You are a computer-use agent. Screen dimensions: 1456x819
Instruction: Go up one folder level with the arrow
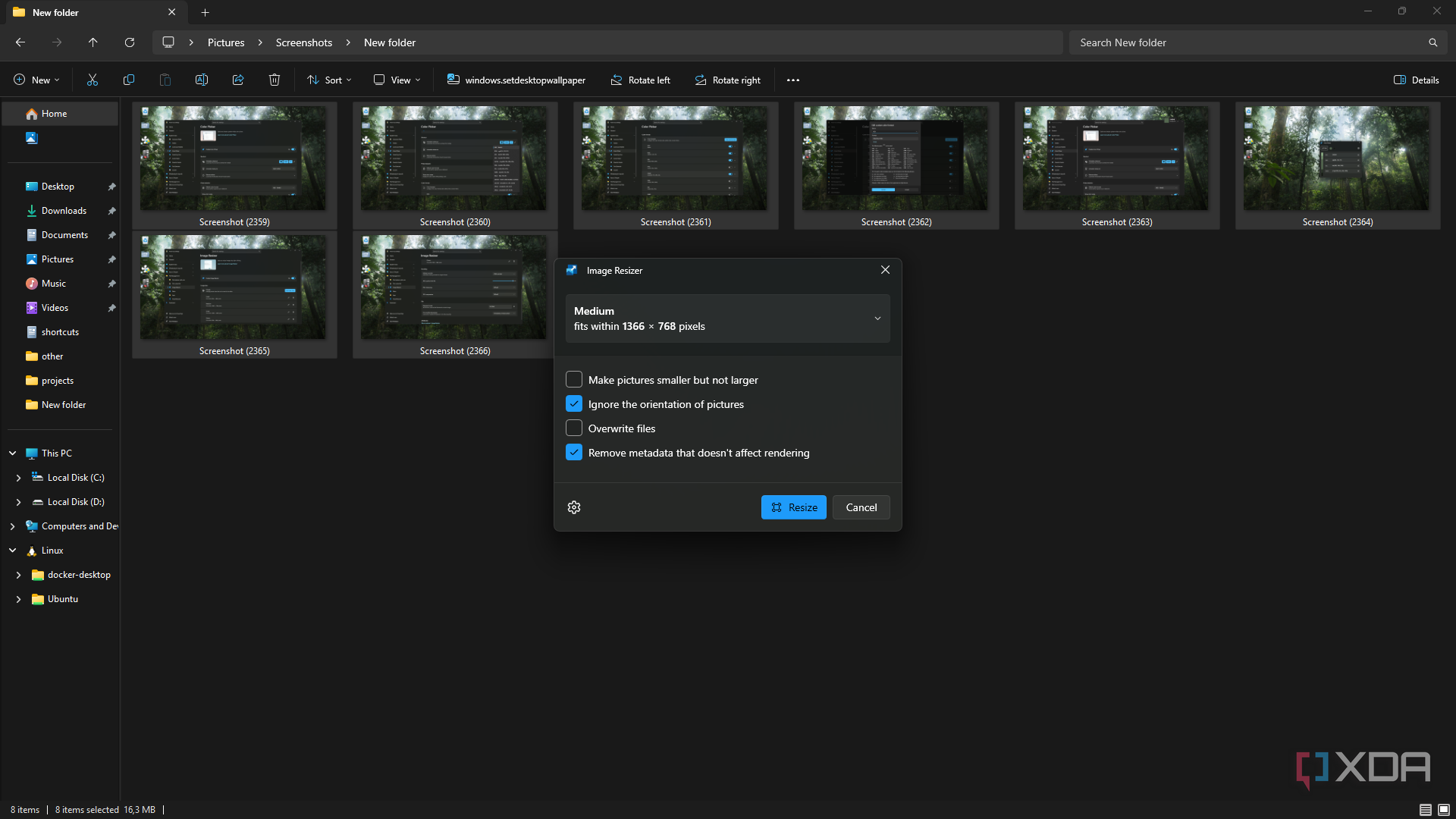pos(93,42)
